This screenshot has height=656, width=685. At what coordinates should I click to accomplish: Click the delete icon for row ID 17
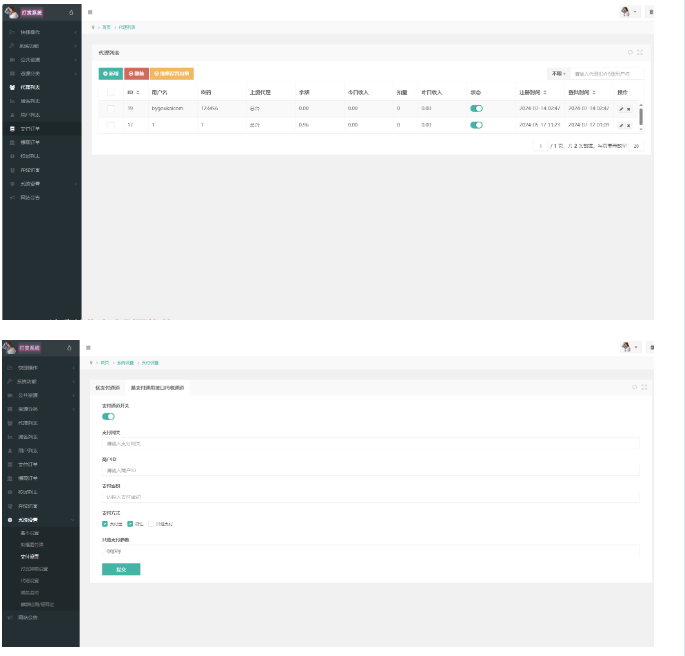tap(629, 125)
